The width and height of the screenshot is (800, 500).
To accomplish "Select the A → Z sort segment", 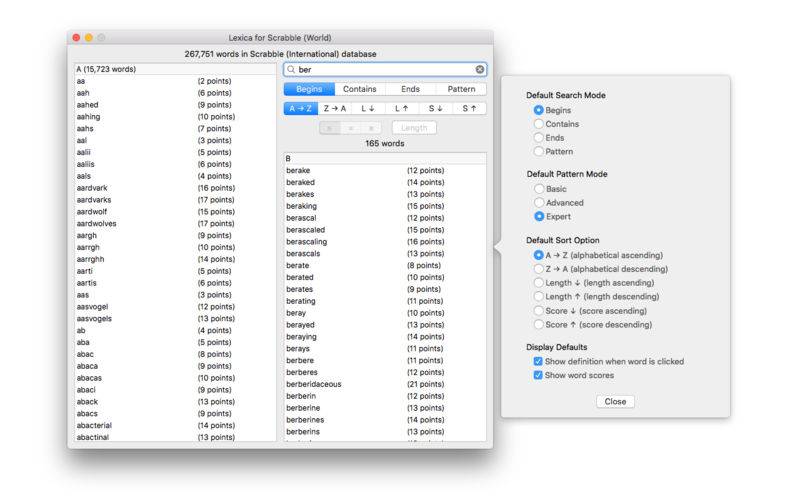I will (301, 109).
